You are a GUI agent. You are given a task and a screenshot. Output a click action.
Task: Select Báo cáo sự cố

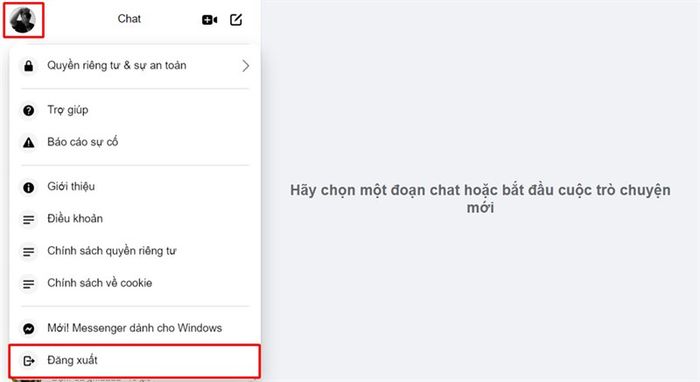[x=134, y=142]
